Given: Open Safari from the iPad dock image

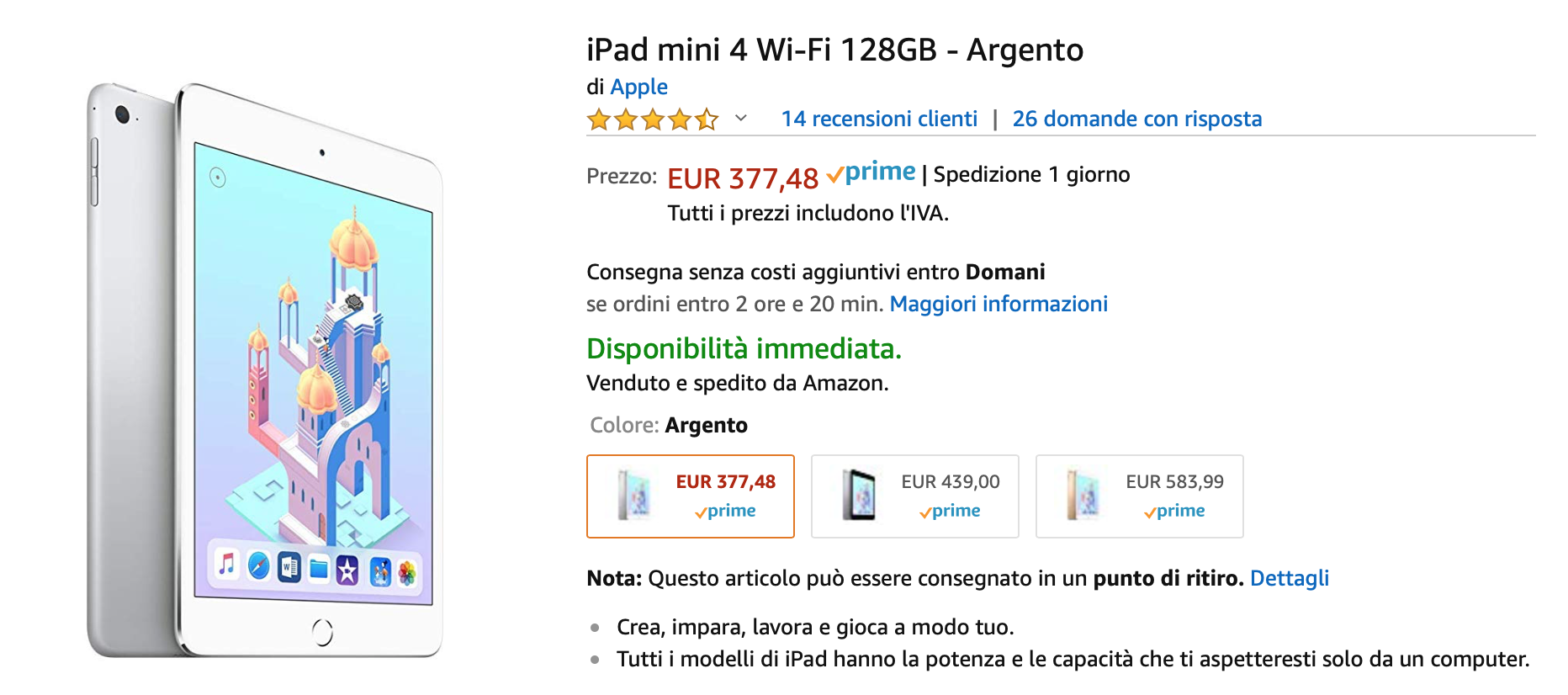Looking at the screenshot, I should [257, 567].
